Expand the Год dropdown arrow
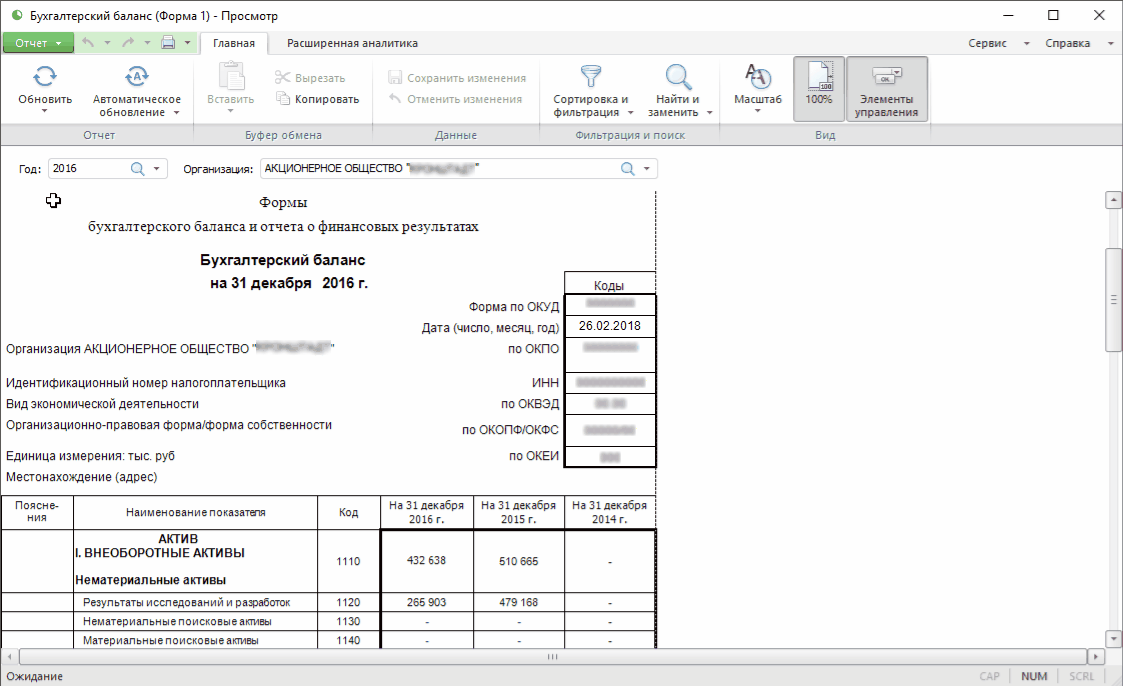The height and width of the screenshot is (686, 1123). tap(157, 169)
